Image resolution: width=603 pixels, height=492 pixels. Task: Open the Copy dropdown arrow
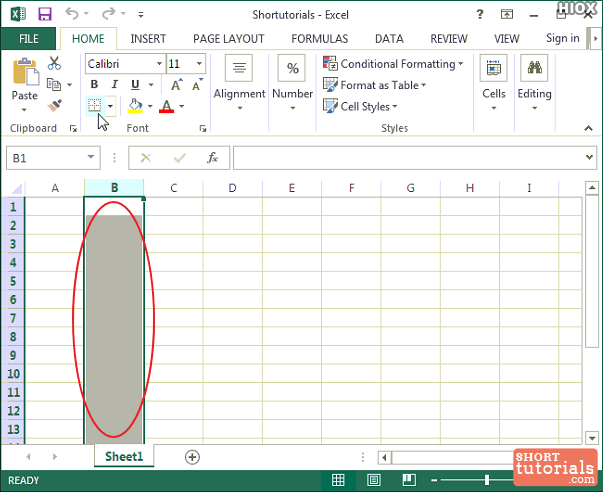70,85
